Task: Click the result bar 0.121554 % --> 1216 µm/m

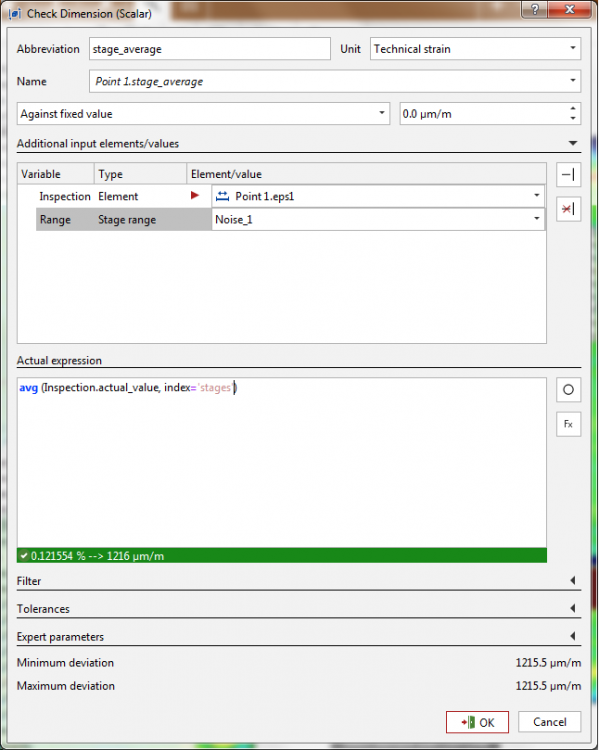Action: click(282, 555)
